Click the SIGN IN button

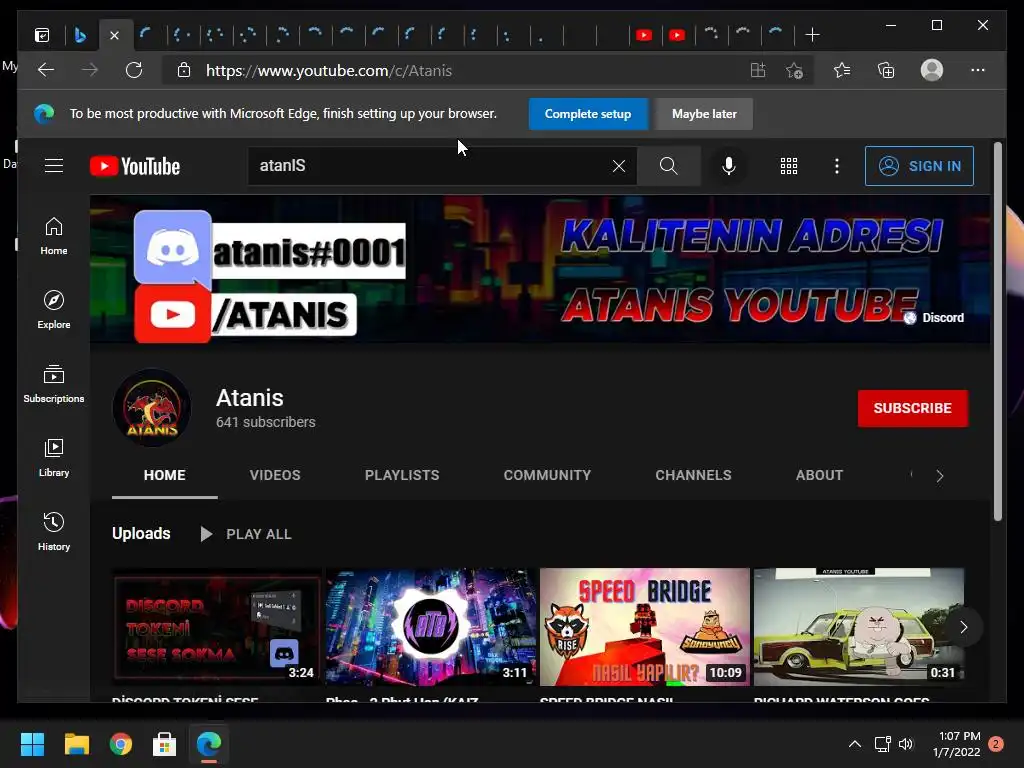coord(919,166)
